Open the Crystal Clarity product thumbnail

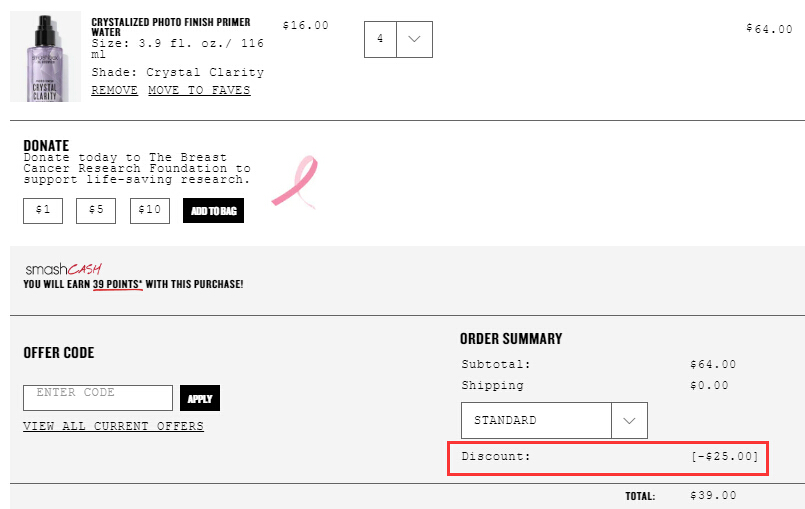click(46, 56)
